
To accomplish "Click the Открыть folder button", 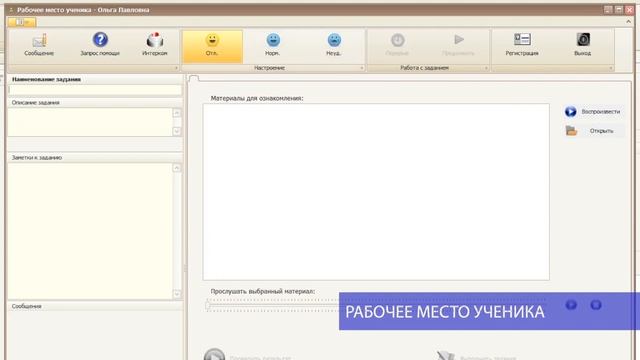I will [x=594, y=131].
